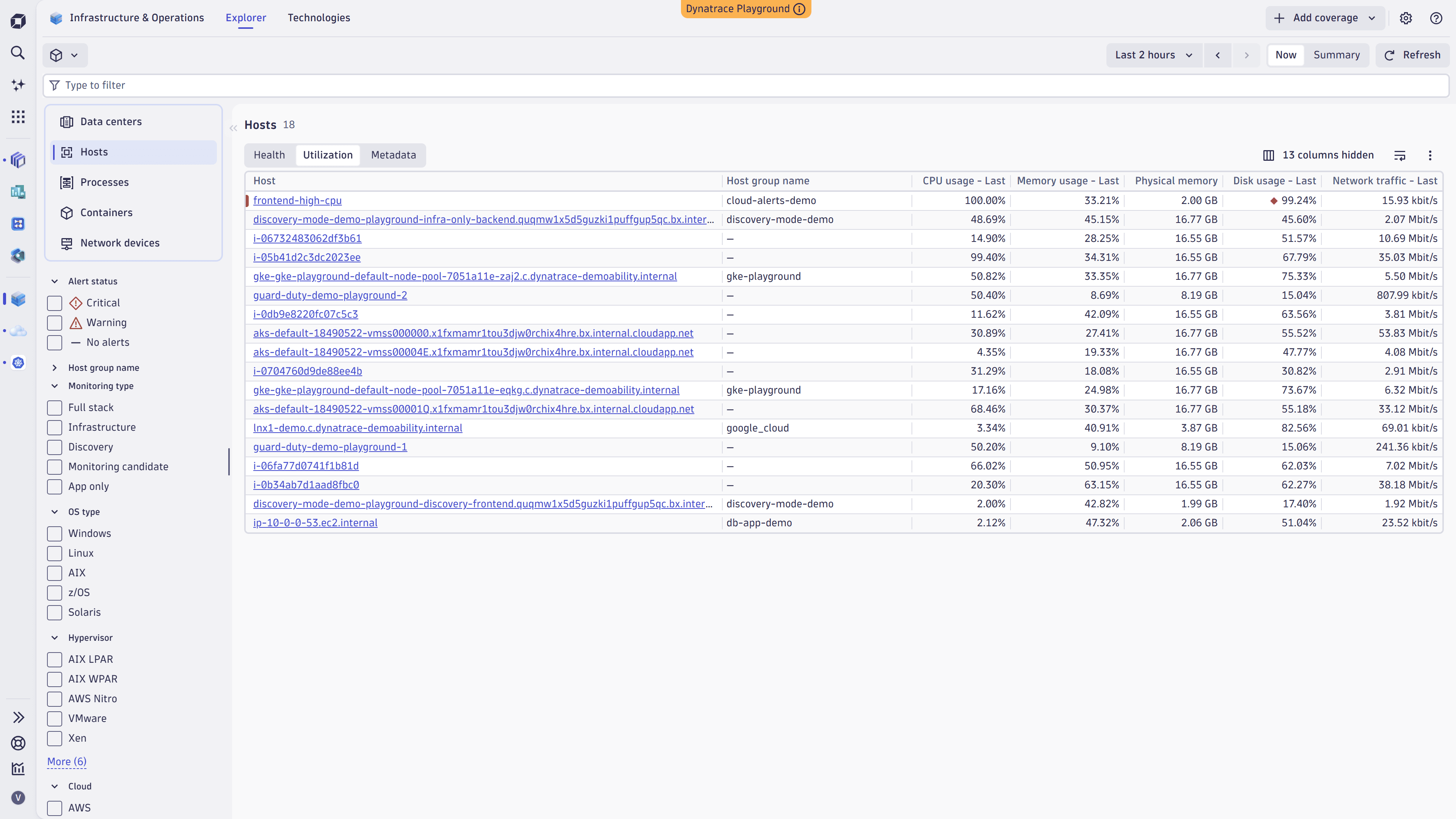Open the support lifebuoy icon
The height and width of the screenshot is (819, 1456).
pyautogui.click(x=18, y=743)
